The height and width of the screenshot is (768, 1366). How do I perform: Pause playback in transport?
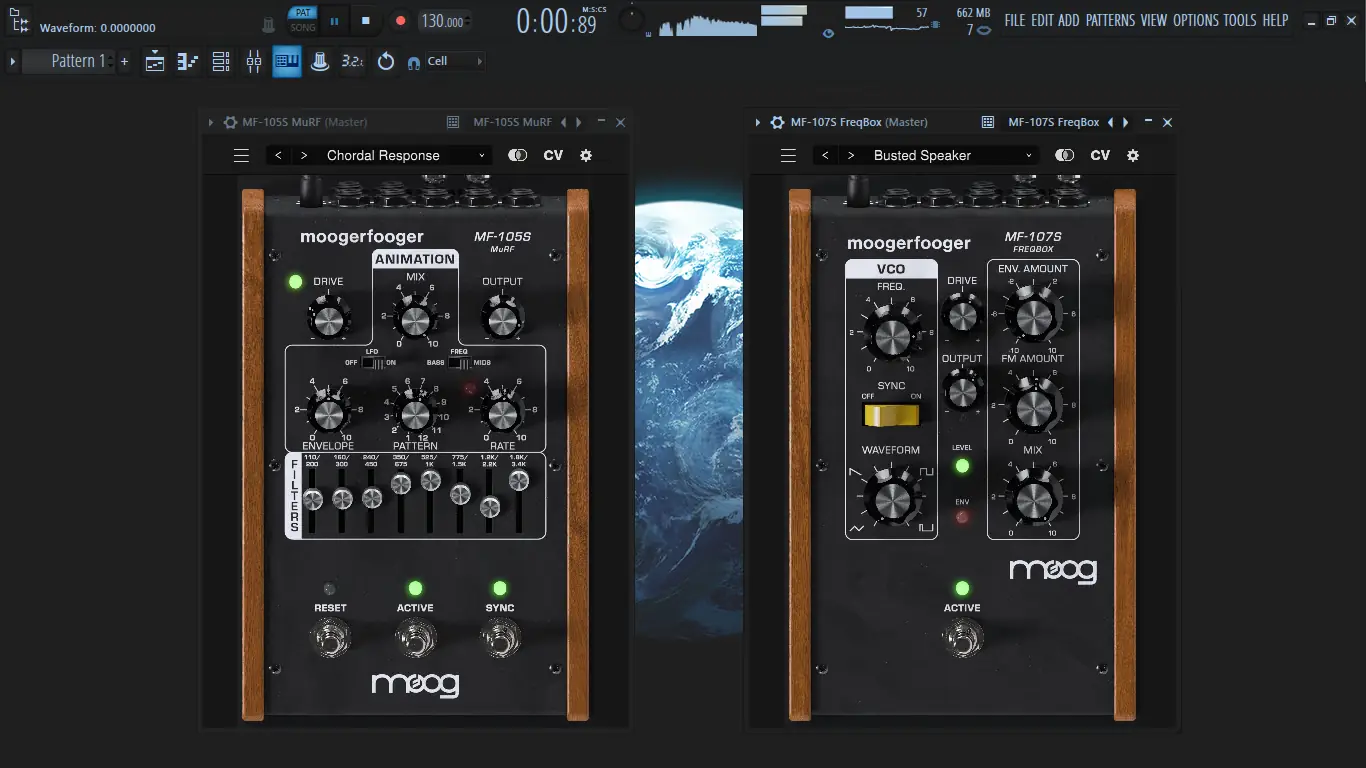tap(334, 20)
